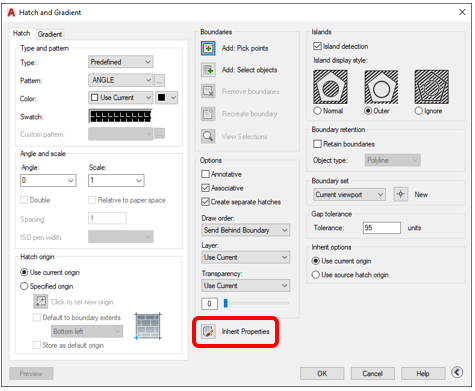Open the Custom pattern dropdown
This screenshot has height=391, width=475.
(121, 134)
